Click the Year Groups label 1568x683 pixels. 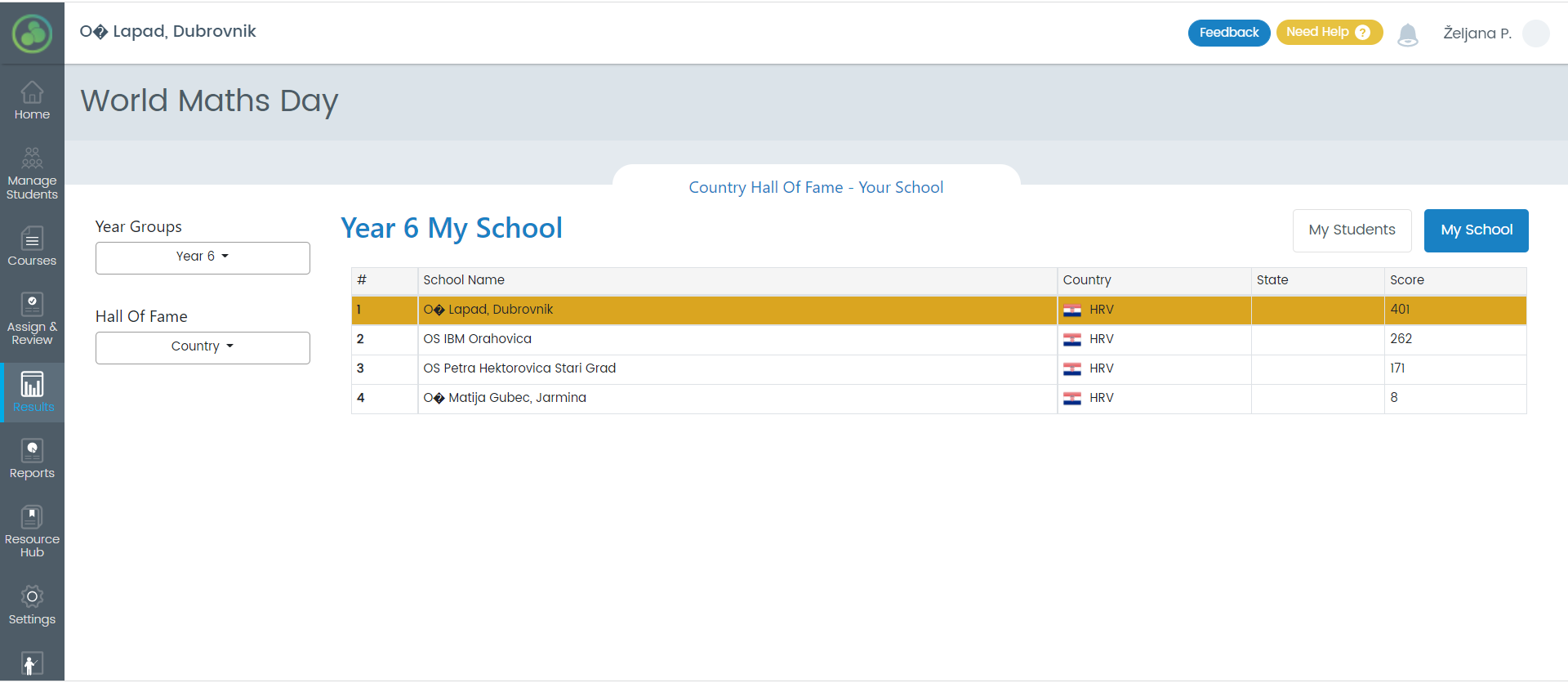coord(139,227)
